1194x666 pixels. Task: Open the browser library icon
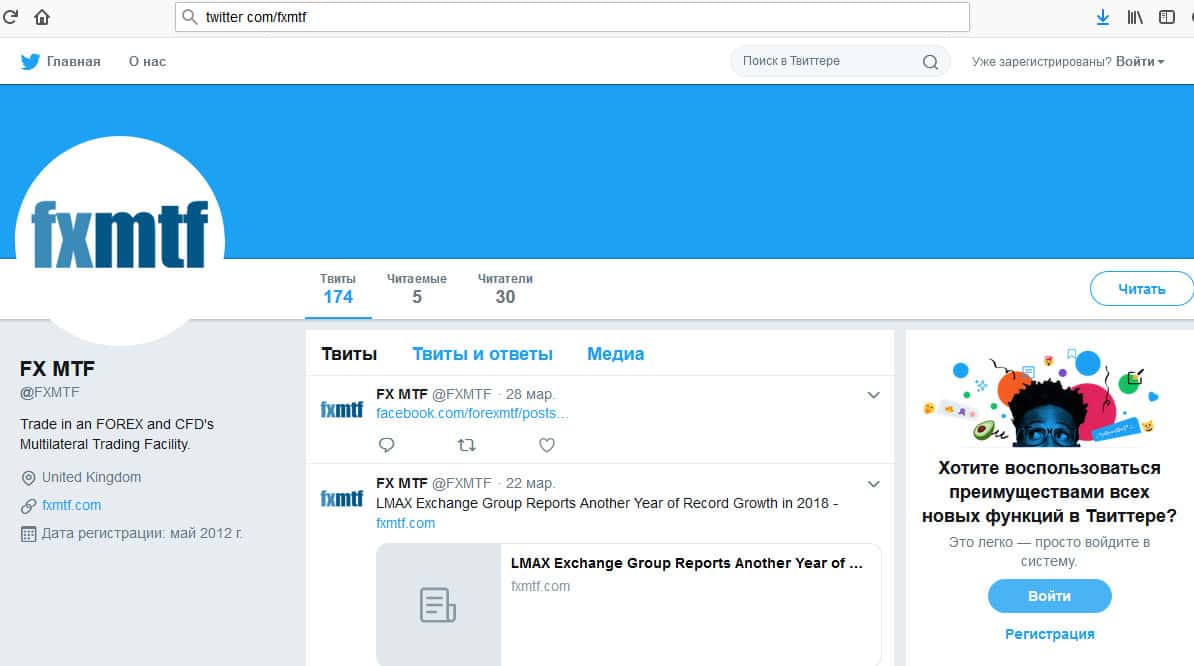(x=1135, y=17)
